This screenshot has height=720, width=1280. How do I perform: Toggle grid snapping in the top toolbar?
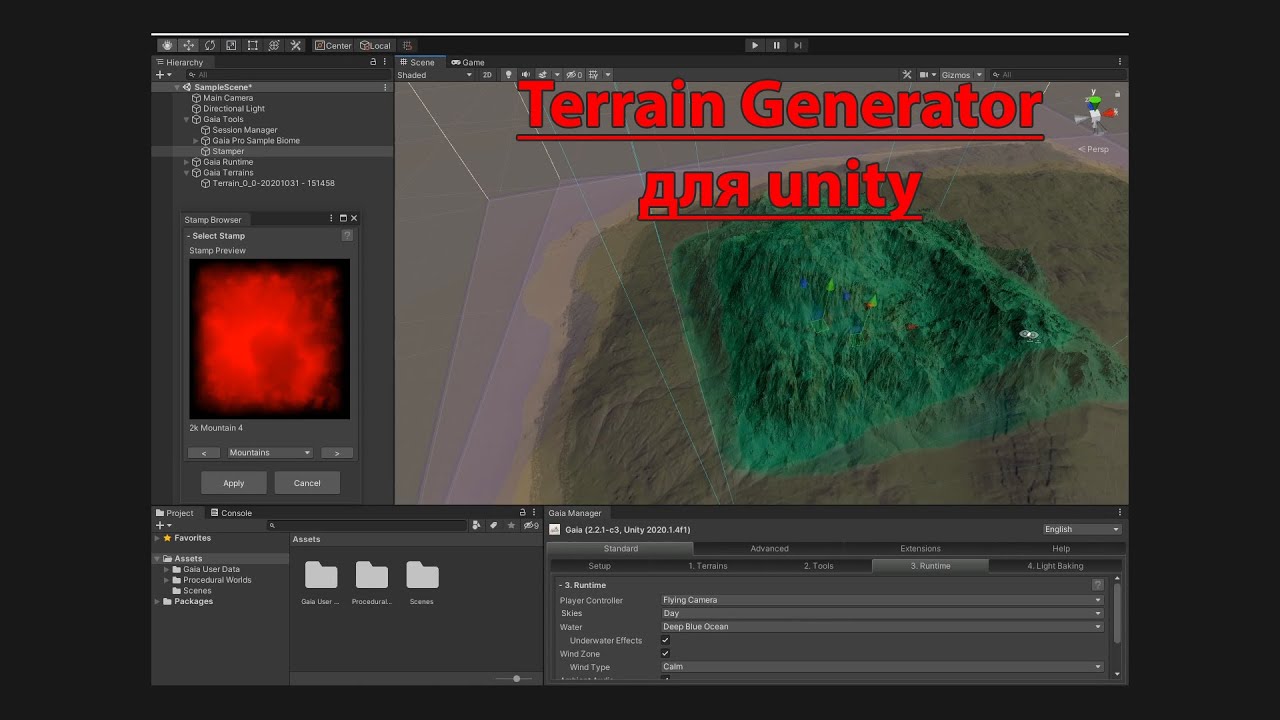[x=407, y=45]
